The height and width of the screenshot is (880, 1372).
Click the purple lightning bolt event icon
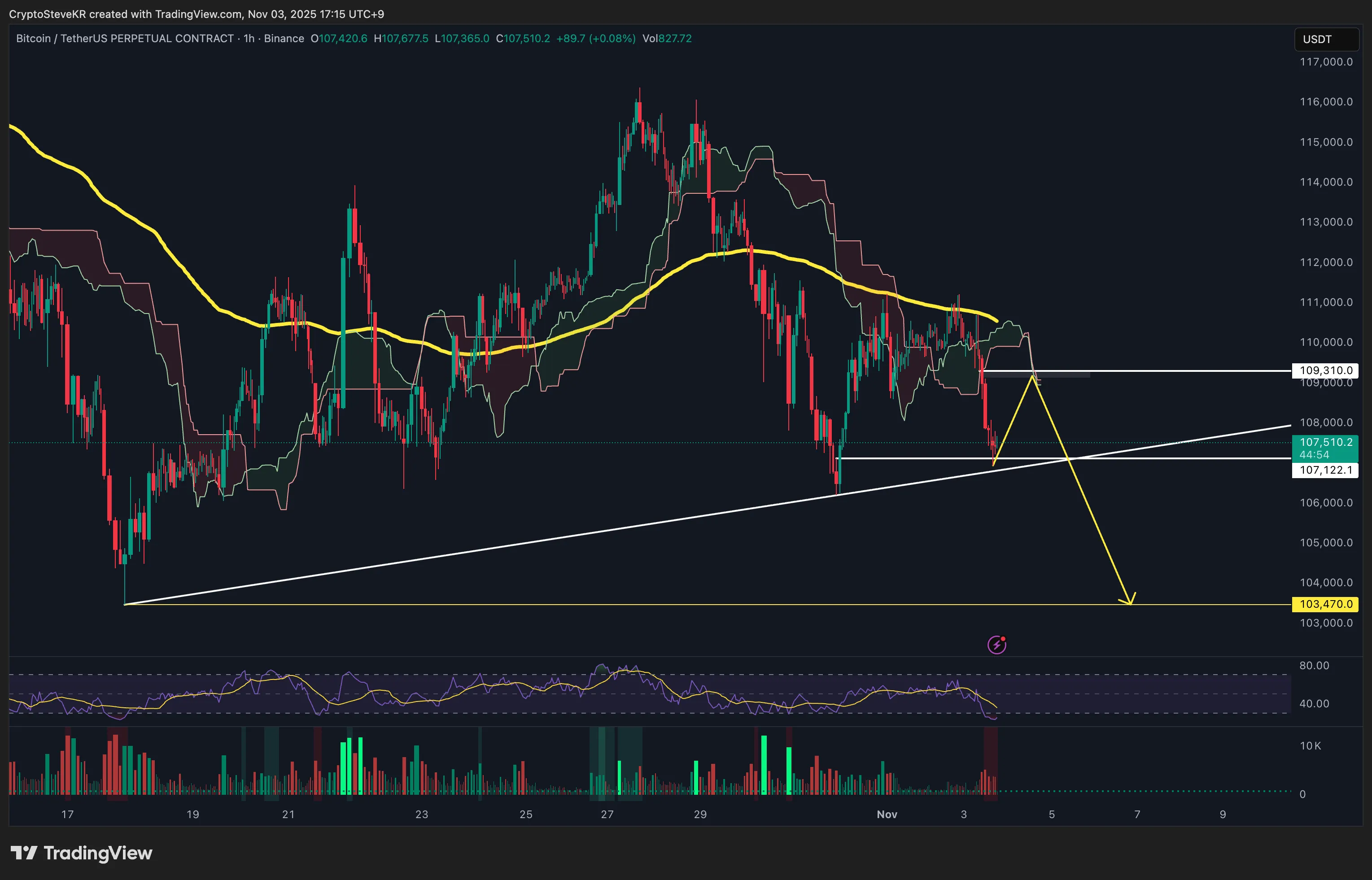(996, 645)
